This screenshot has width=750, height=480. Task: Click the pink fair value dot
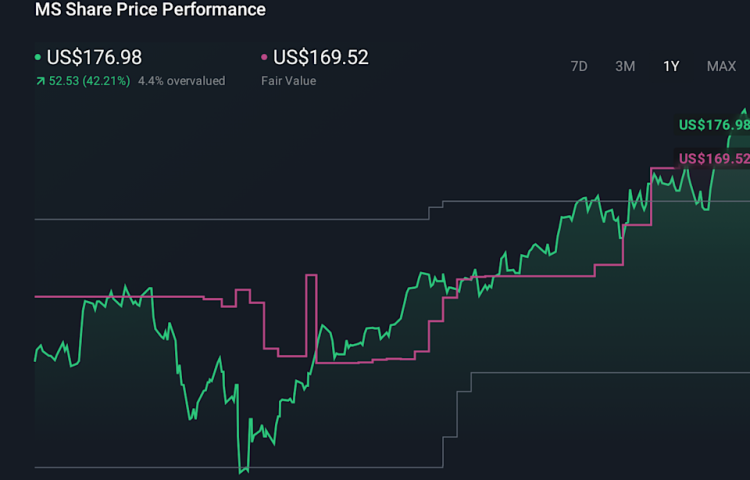[264, 58]
